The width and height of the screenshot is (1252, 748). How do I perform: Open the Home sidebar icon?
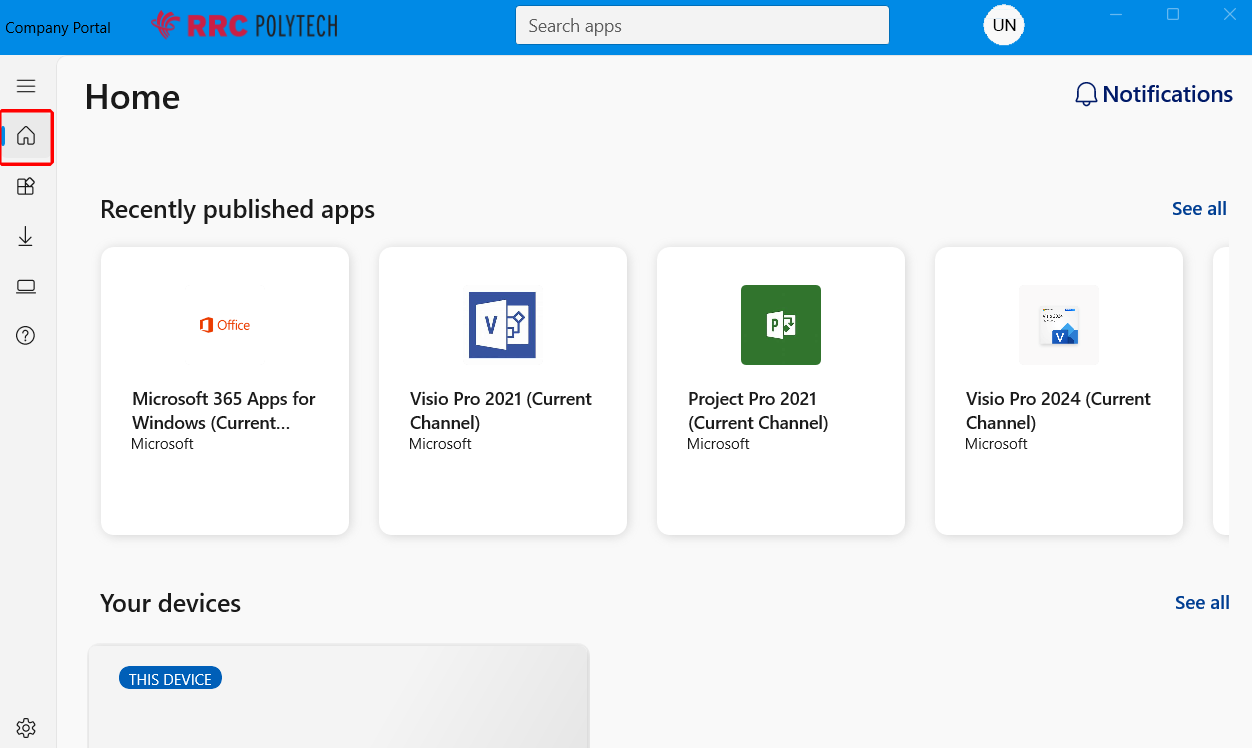tap(26, 136)
